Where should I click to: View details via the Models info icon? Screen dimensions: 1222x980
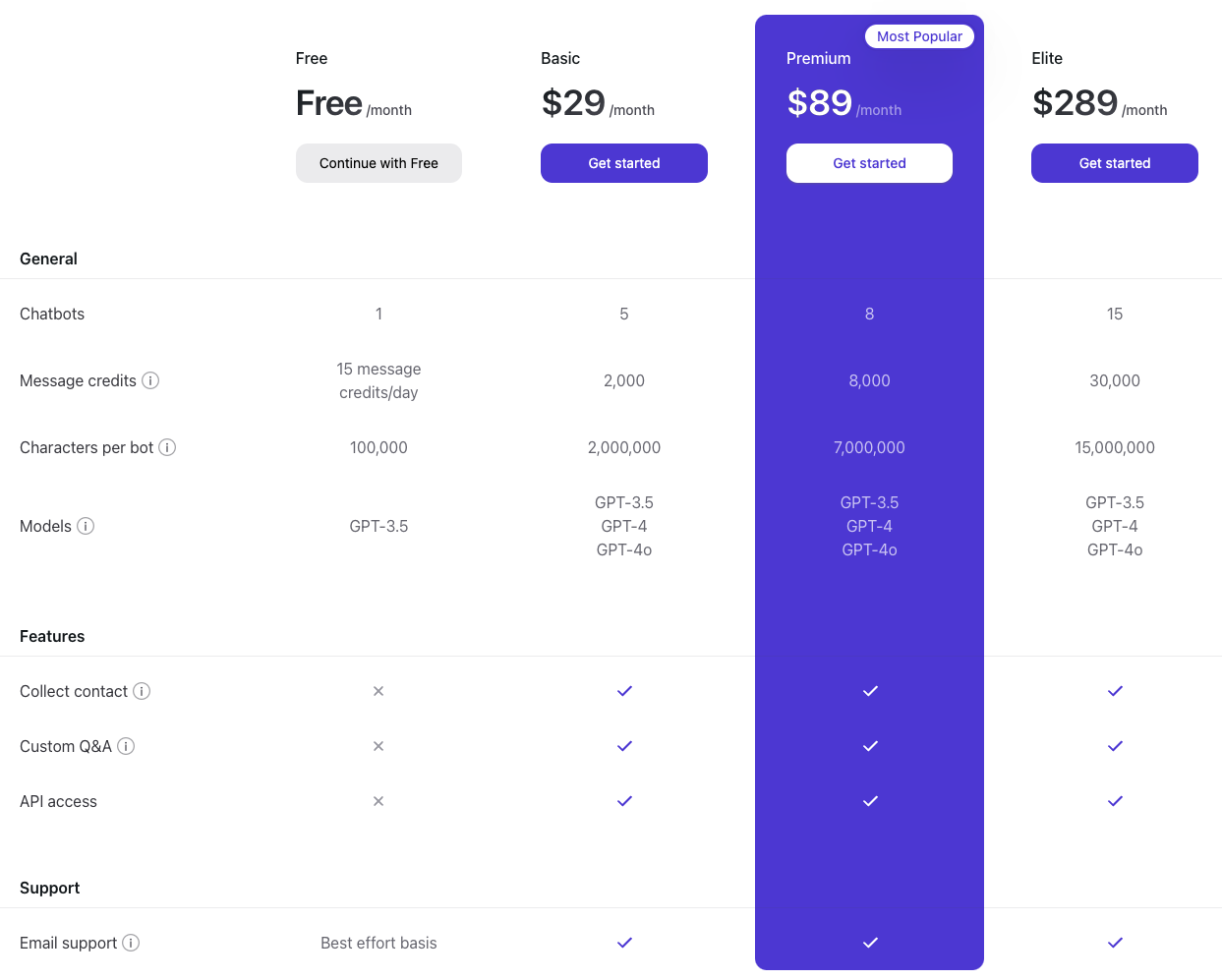(x=86, y=526)
